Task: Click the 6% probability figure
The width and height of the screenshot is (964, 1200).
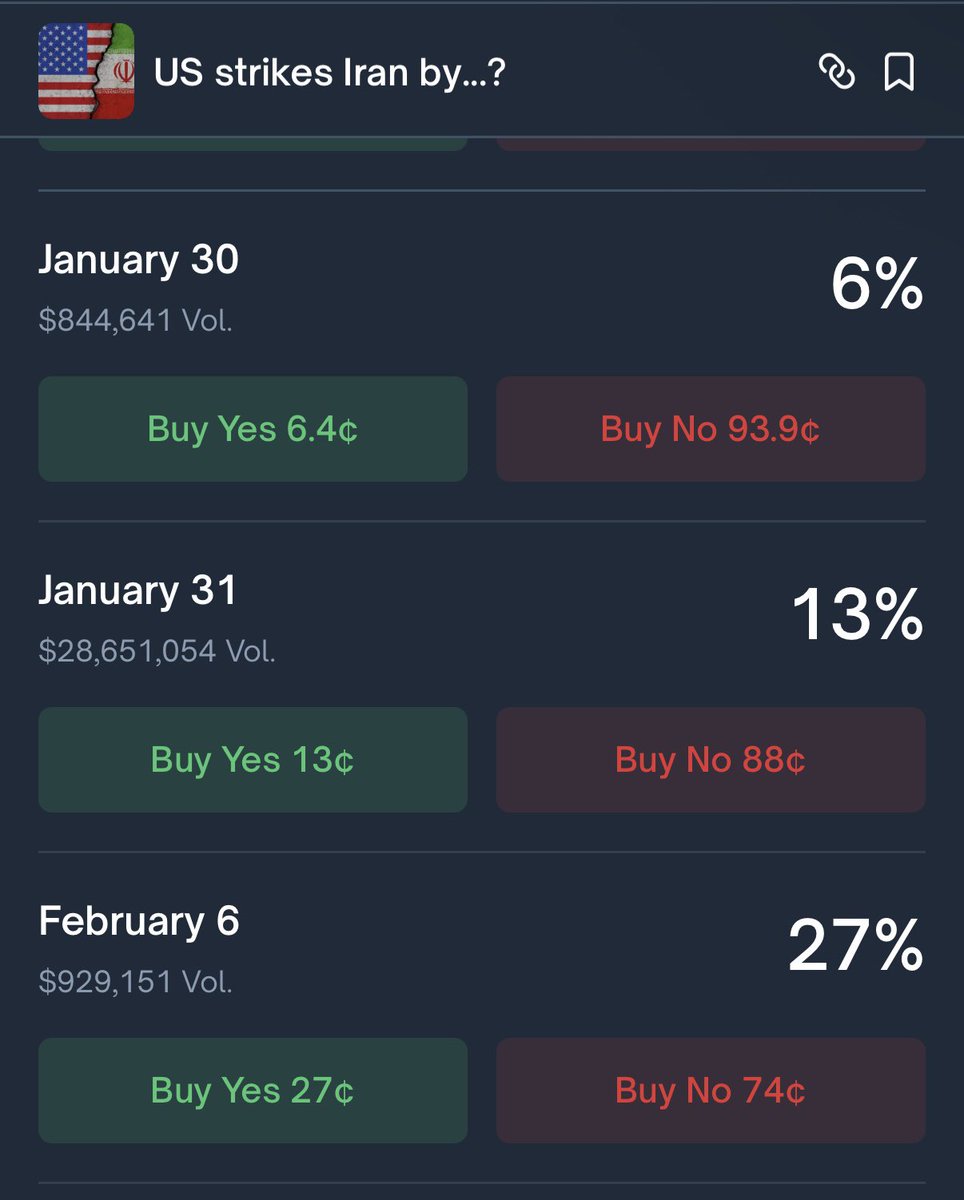Action: (877, 285)
